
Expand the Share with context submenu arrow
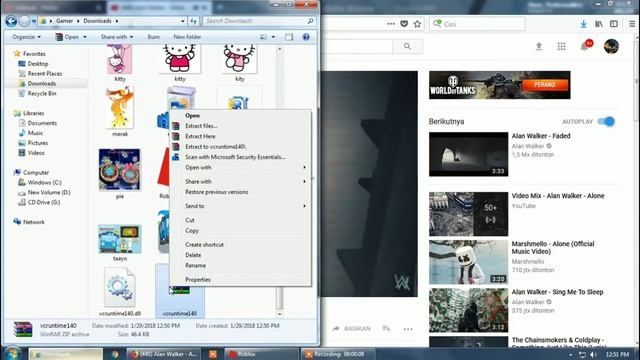pos(304,182)
